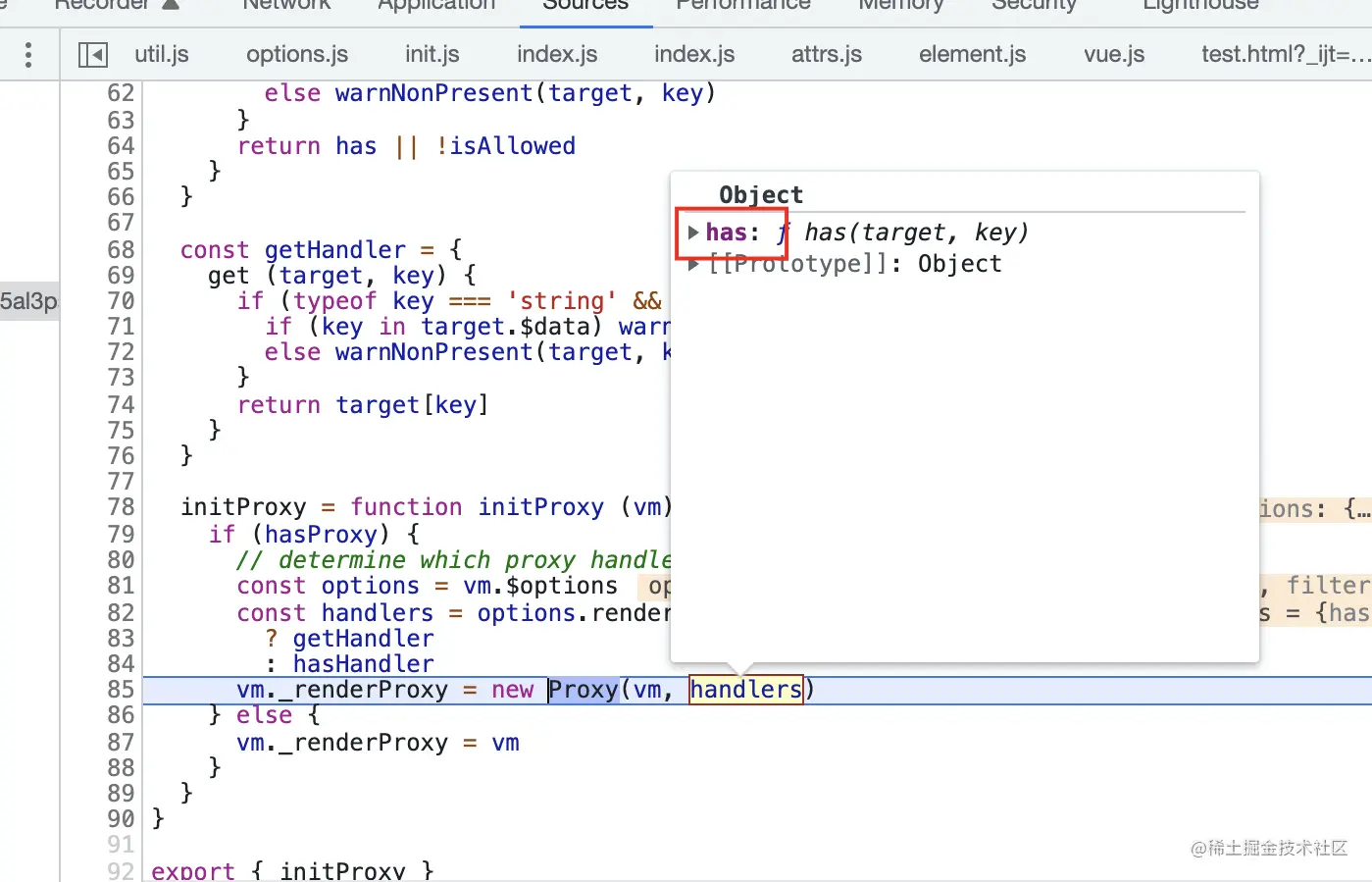Open the index.js tab beside attrs.js
Viewport: 1372px width, 882px height.
(694, 54)
